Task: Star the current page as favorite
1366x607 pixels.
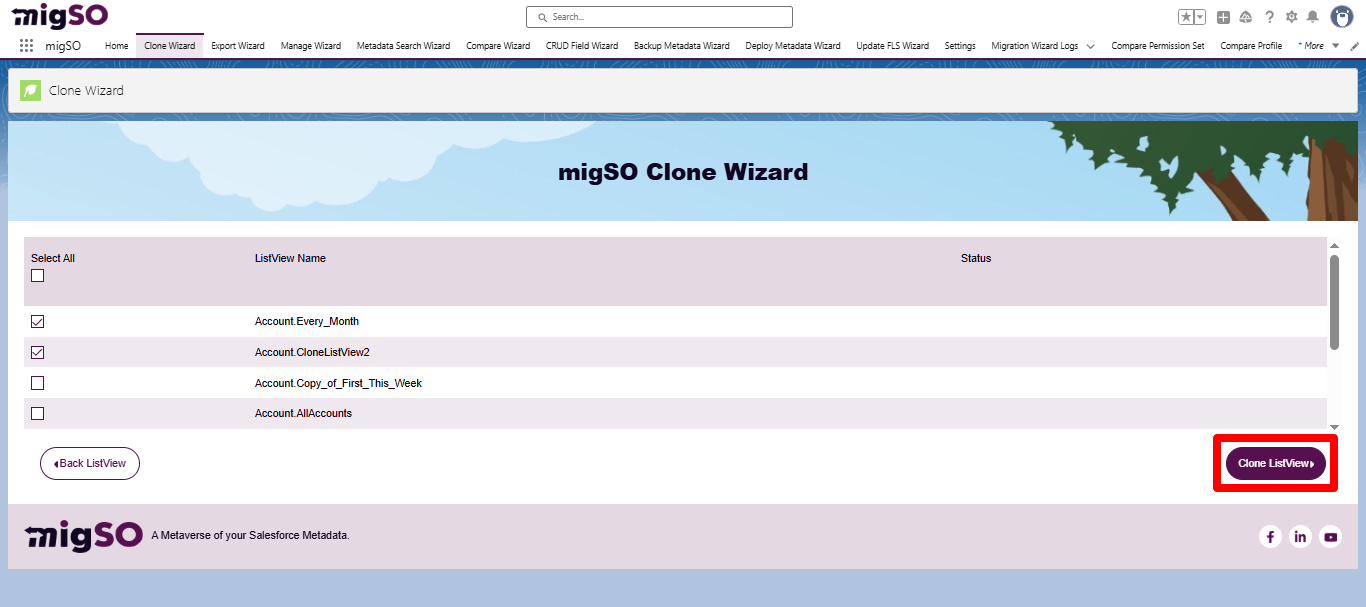Action: click(1185, 16)
